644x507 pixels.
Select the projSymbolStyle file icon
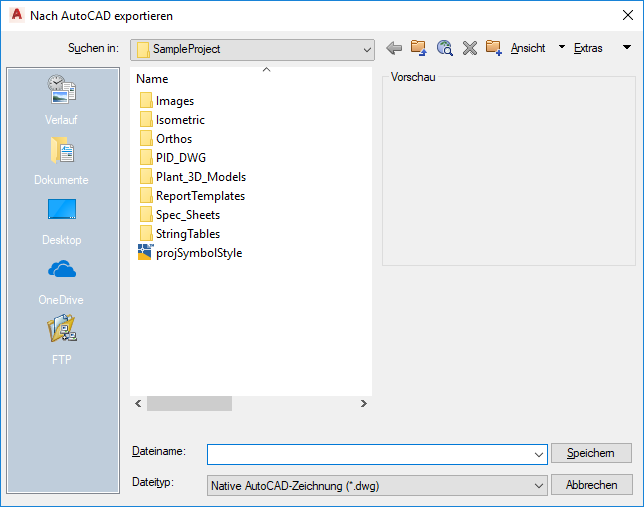click(145, 252)
